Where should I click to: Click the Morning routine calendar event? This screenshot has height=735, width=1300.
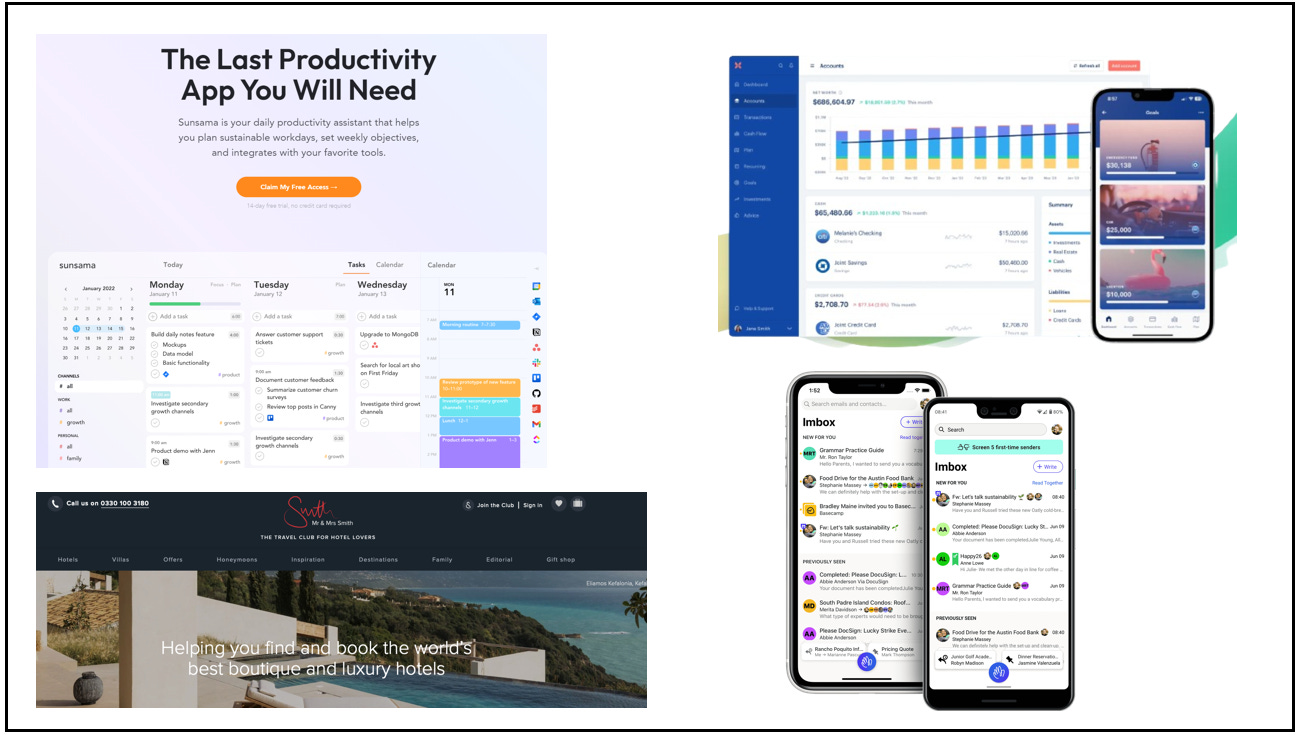coord(480,325)
